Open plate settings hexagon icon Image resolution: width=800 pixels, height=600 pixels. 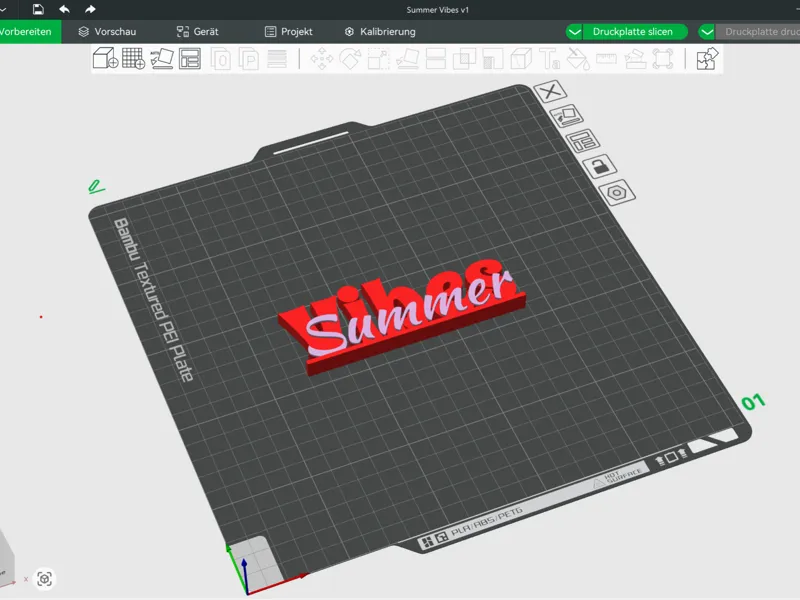click(x=617, y=193)
